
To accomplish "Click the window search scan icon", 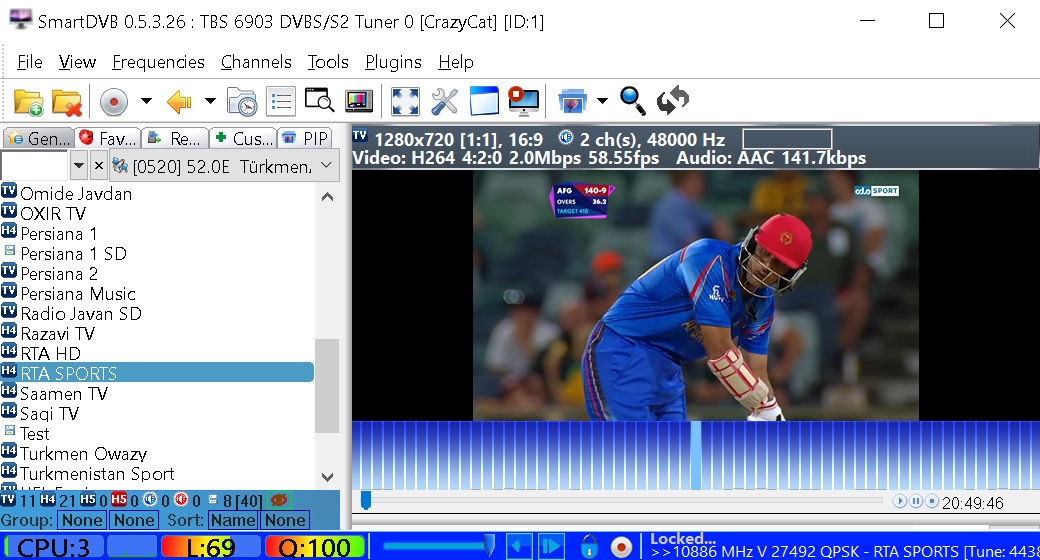I will pos(319,101).
